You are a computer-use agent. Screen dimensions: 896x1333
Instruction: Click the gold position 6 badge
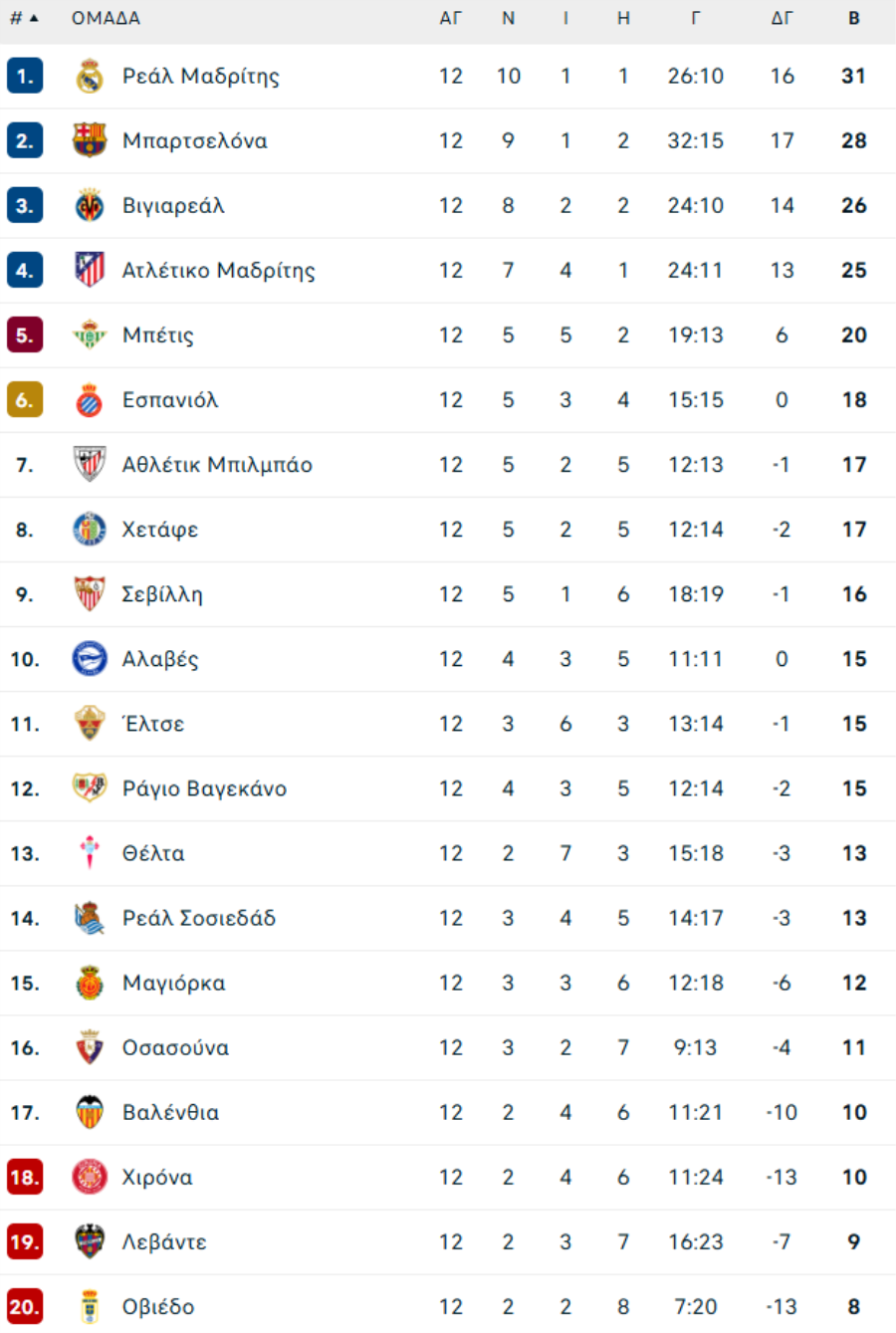[x=24, y=400]
